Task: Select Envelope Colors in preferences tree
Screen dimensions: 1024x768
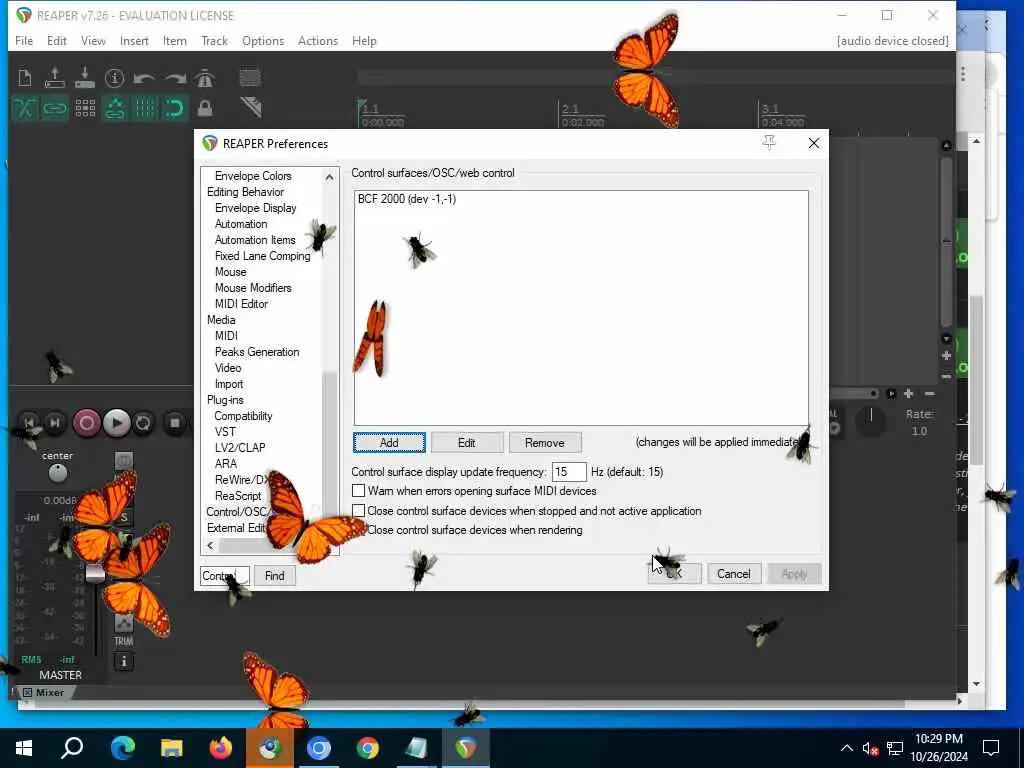Action: (253, 176)
